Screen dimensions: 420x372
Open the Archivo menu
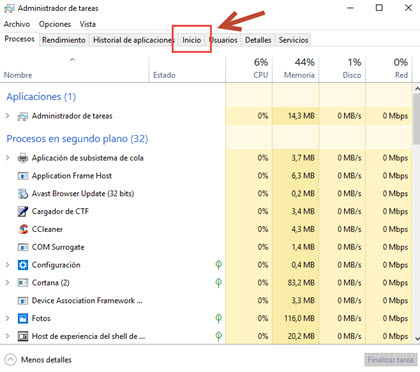click(x=17, y=24)
